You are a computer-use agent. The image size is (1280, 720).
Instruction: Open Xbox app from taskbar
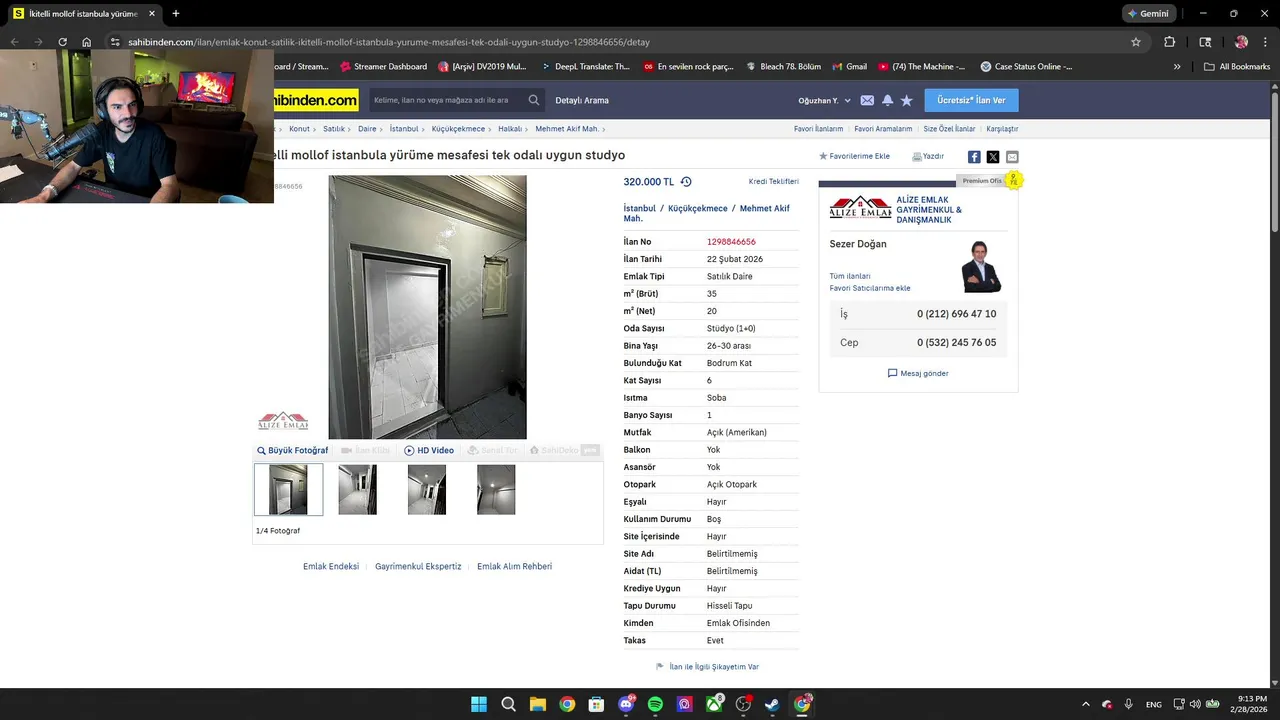point(714,704)
